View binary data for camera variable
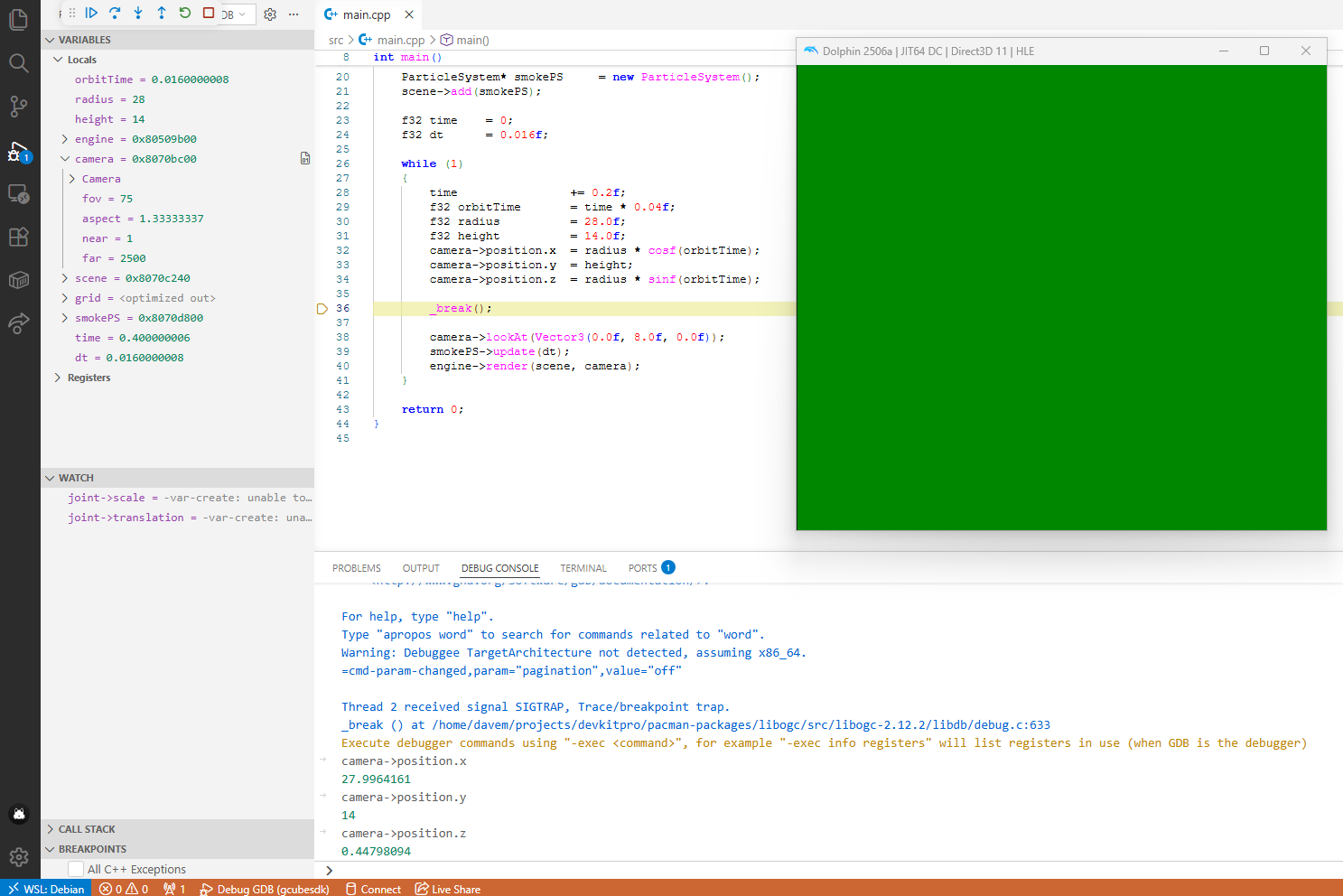Image resolution: width=1343 pixels, height=896 pixels. pos(305,158)
